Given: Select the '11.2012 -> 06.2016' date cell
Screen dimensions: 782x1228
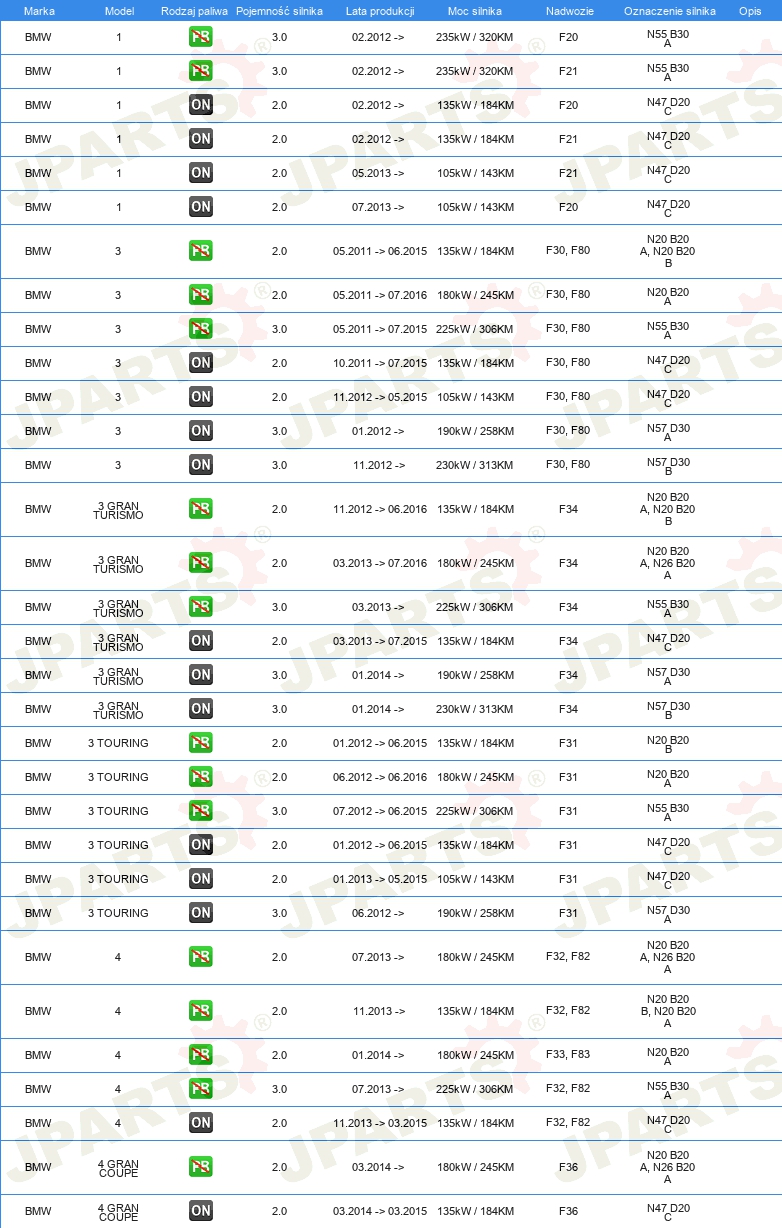Looking at the screenshot, I should coord(380,509).
